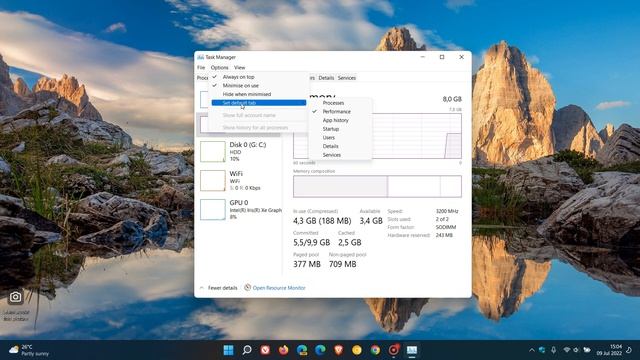This screenshot has width=640, height=360.
Task: Open Google Chrome from taskbar
Action: pyautogui.click(x=375, y=350)
